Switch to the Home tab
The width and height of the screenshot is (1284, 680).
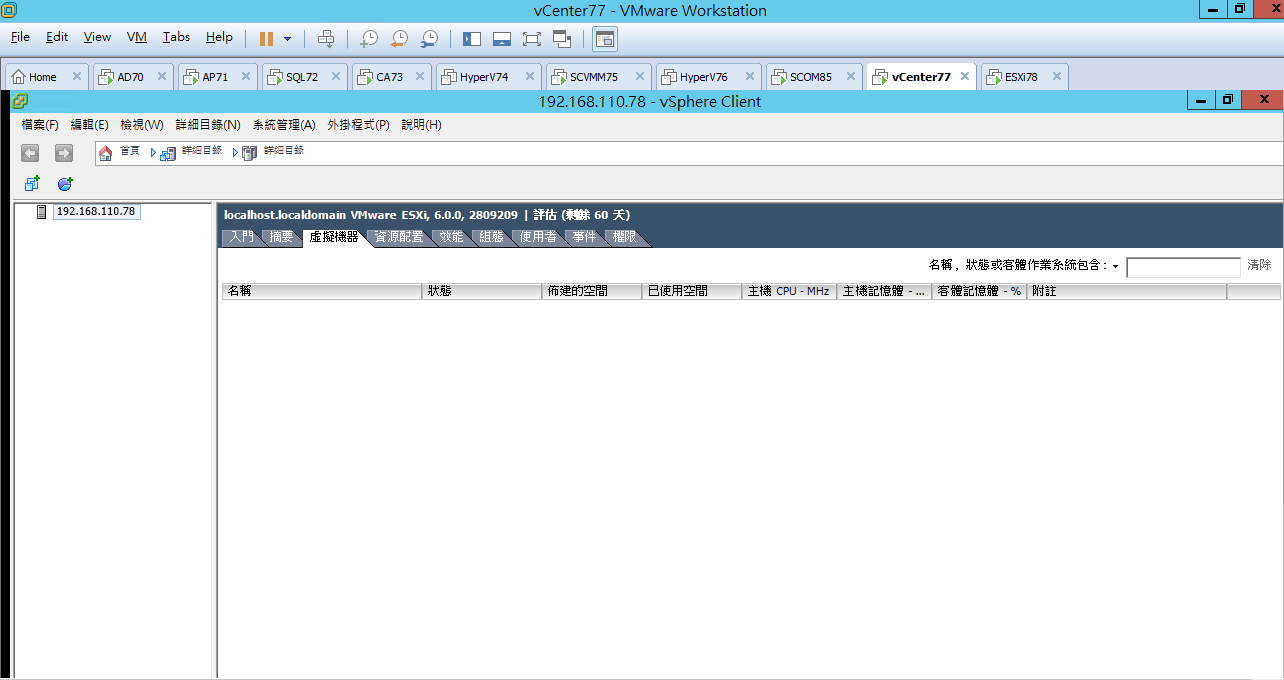42,77
